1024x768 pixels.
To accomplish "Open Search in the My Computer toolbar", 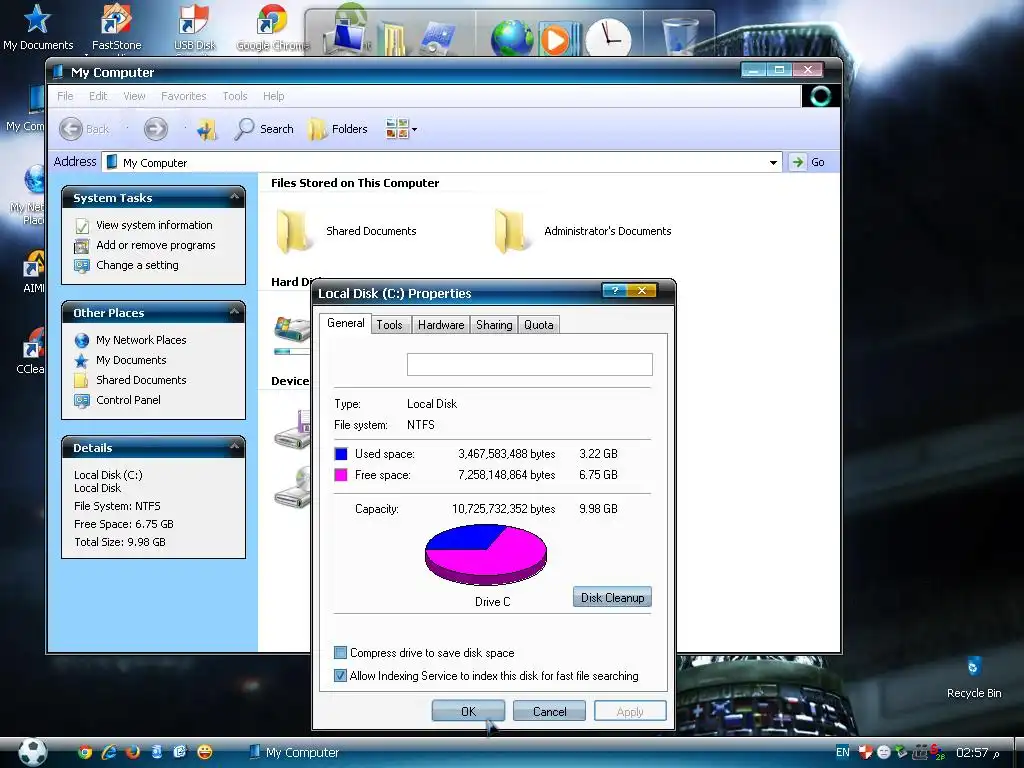I will tap(264, 129).
